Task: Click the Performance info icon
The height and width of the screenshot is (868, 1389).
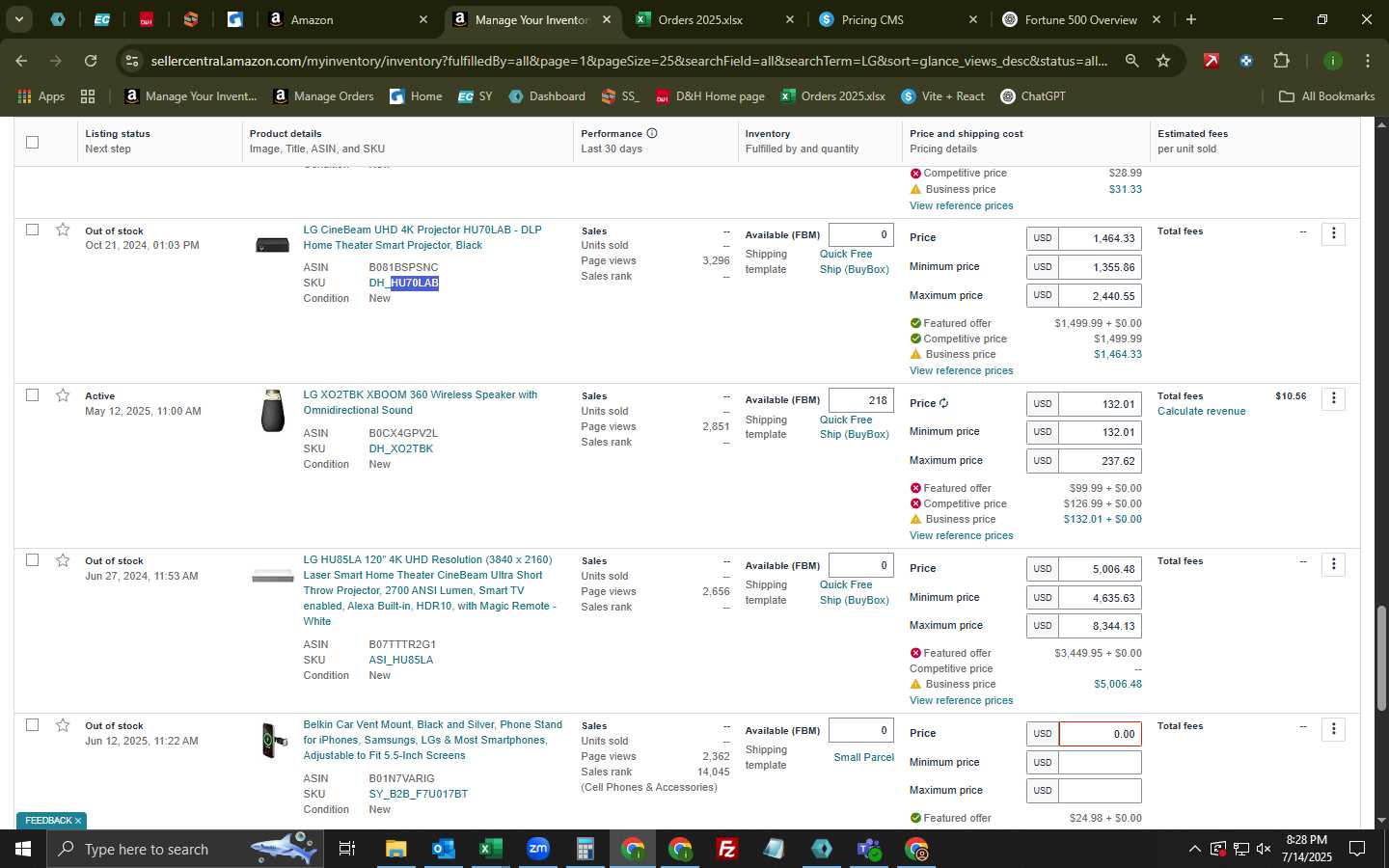Action: (652, 133)
